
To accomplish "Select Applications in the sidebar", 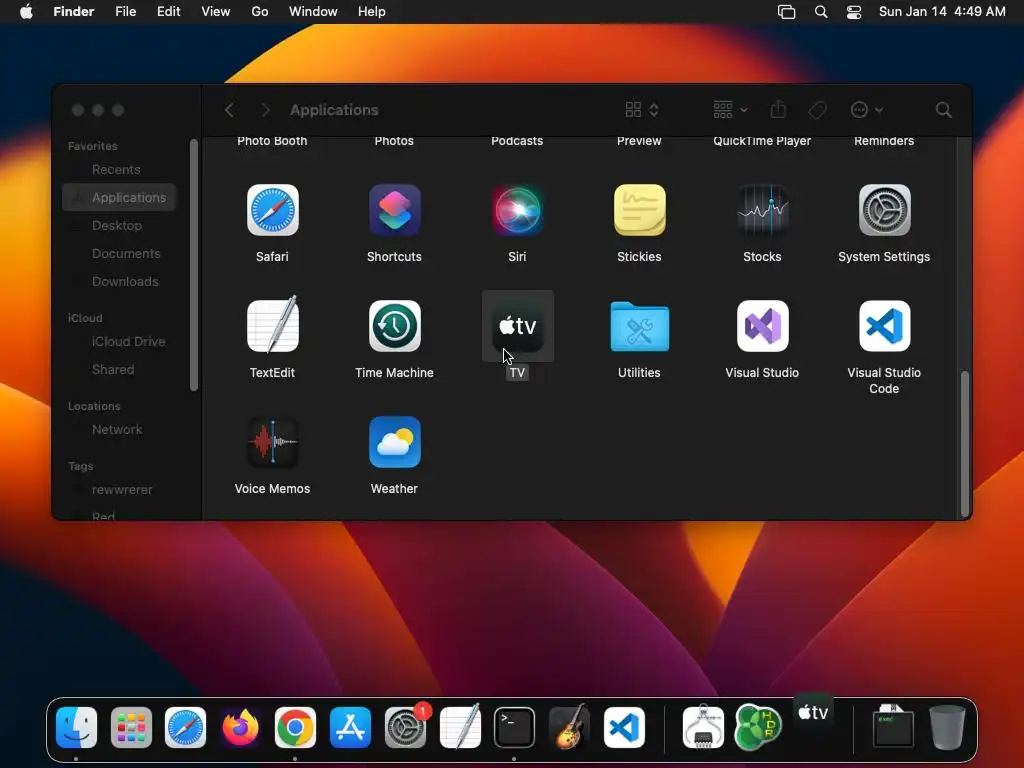I will point(119,197).
